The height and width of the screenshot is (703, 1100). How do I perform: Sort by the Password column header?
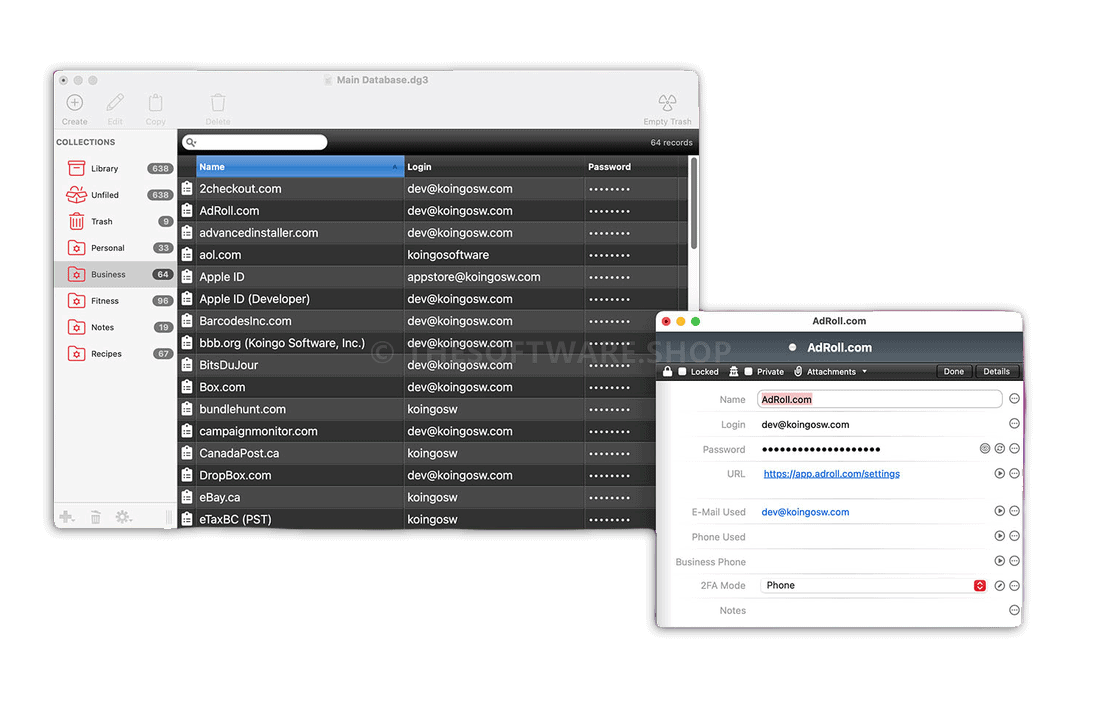(631, 167)
